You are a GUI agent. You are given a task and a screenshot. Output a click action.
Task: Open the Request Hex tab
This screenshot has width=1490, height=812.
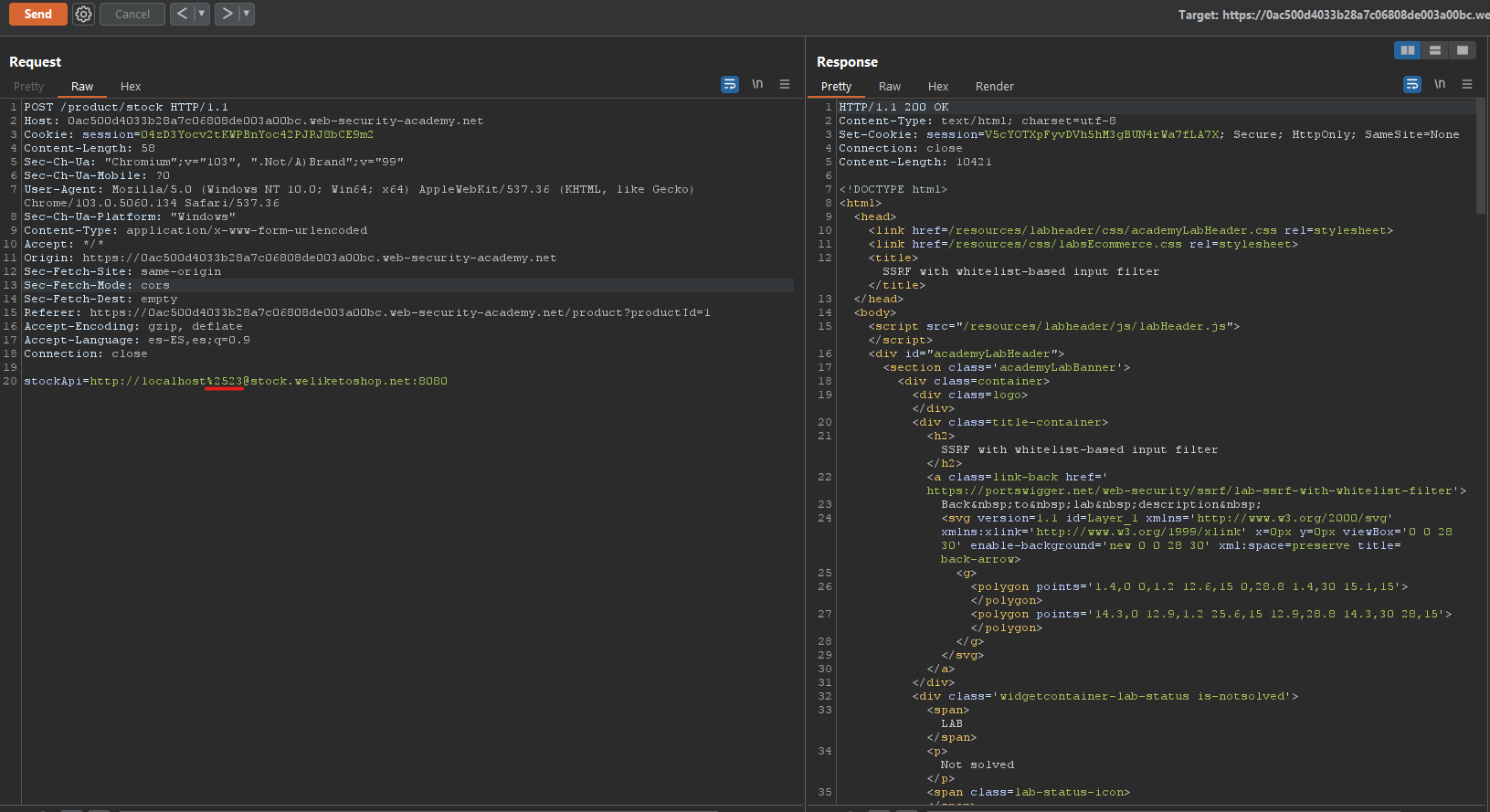point(131,86)
